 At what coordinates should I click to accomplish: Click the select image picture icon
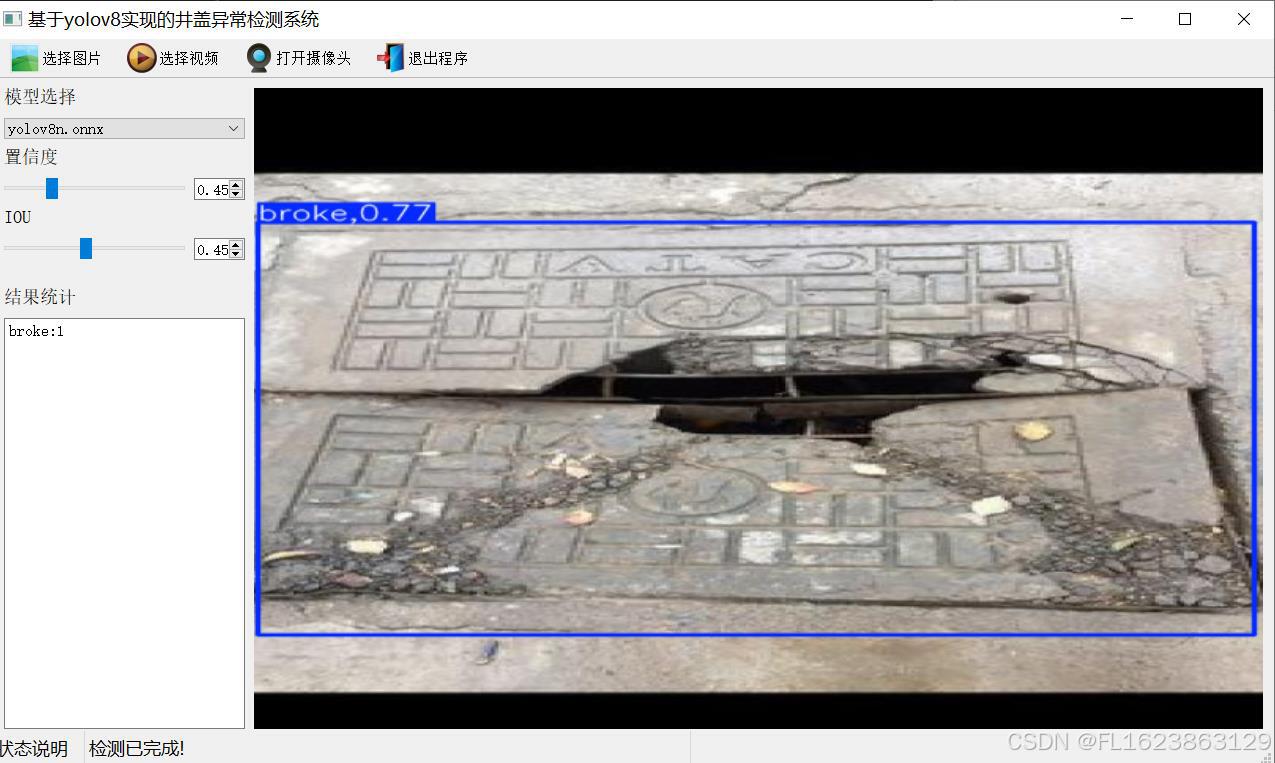pyautogui.click(x=24, y=58)
